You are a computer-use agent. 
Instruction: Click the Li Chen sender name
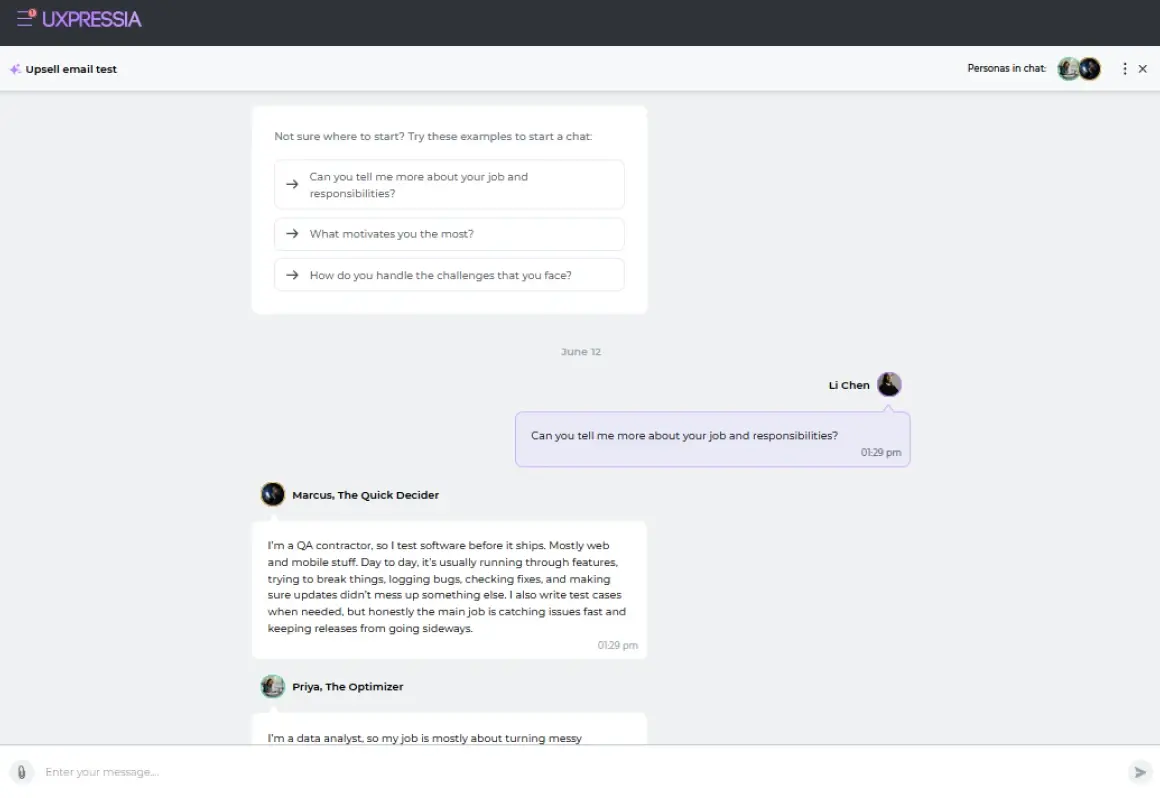click(849, 385)
